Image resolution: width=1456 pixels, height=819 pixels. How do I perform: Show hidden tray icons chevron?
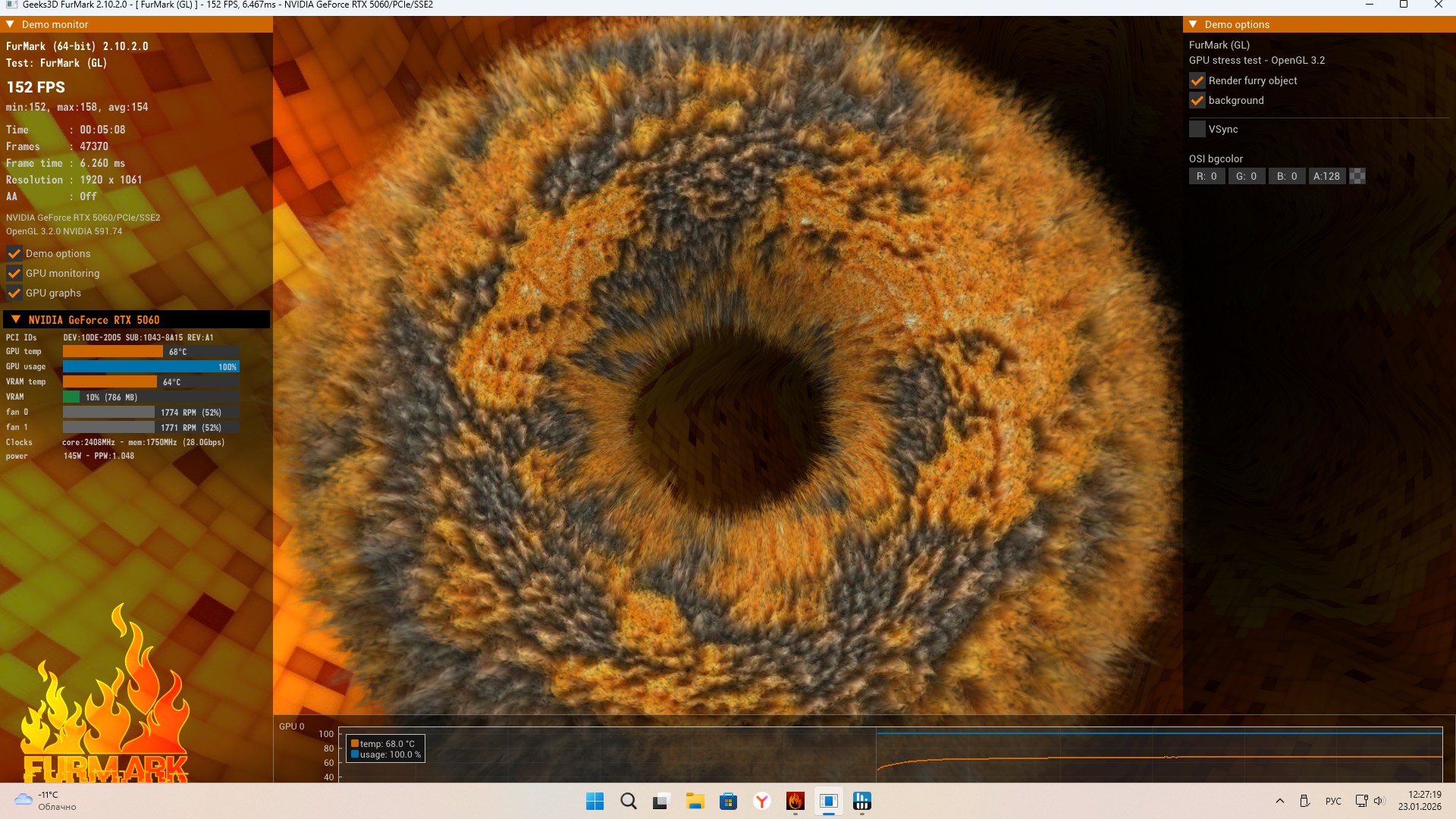1280,801
